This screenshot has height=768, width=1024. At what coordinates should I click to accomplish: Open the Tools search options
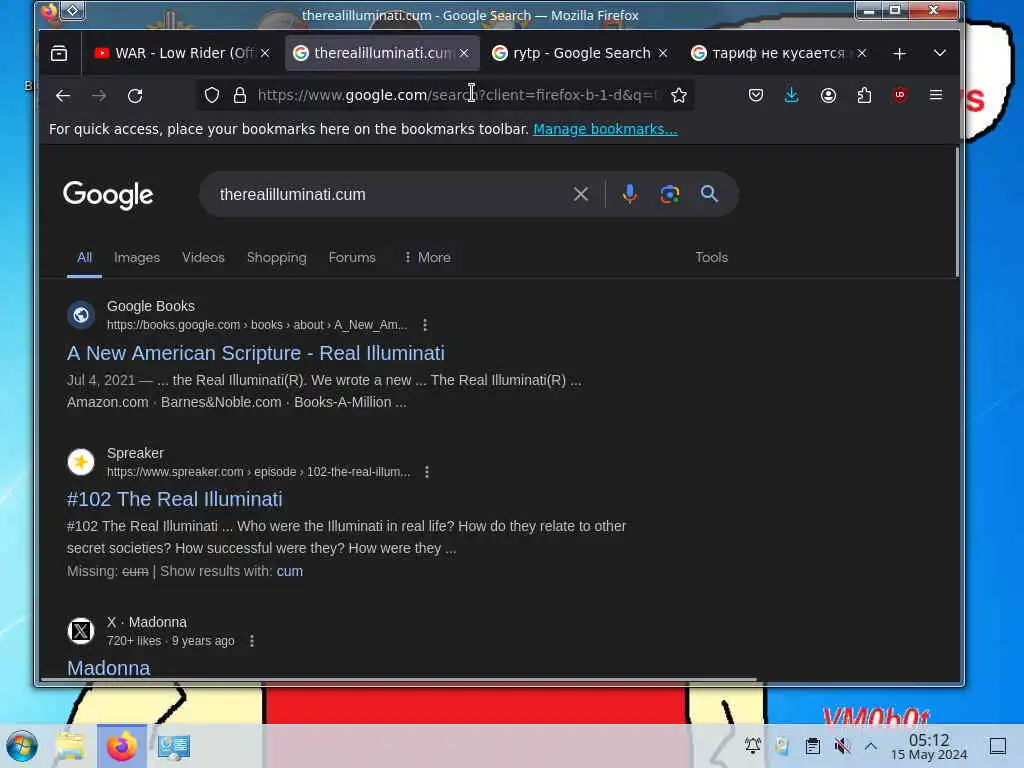pyautogui.click(x=711, y=257)
